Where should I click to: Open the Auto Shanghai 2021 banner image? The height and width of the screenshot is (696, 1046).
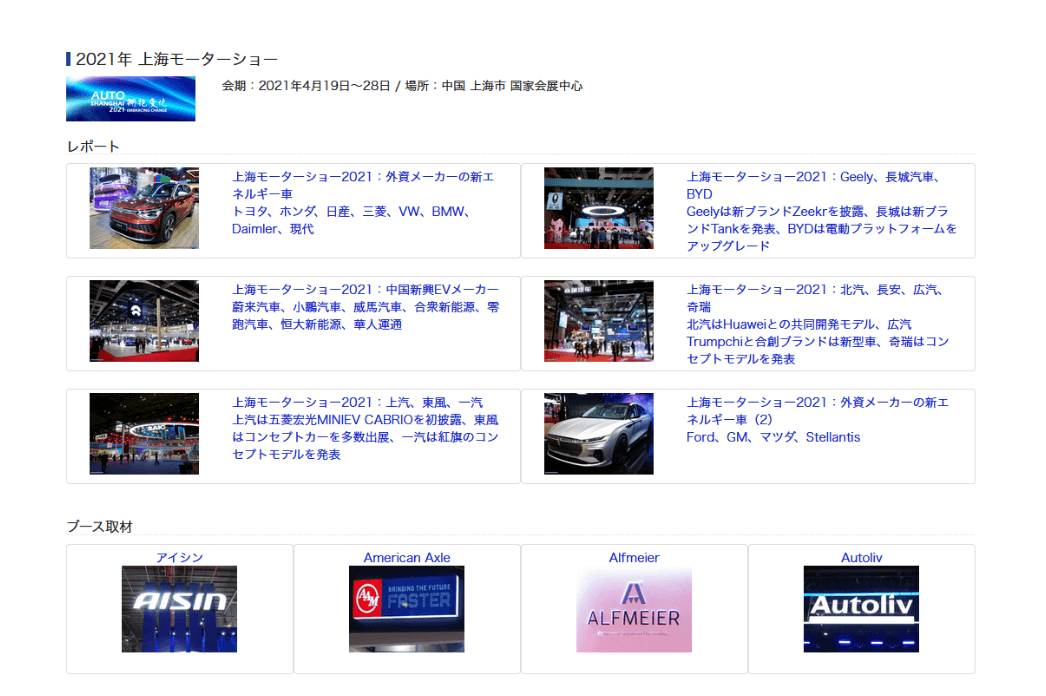(131, 99)
